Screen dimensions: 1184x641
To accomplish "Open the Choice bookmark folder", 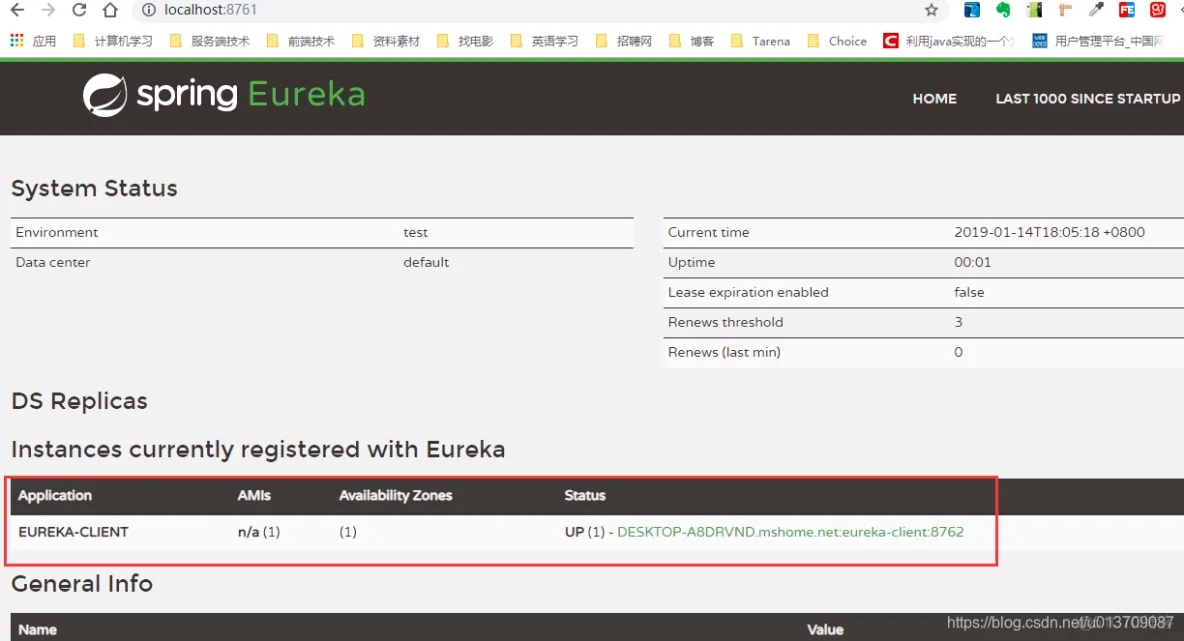I will [x=837, y=41].
